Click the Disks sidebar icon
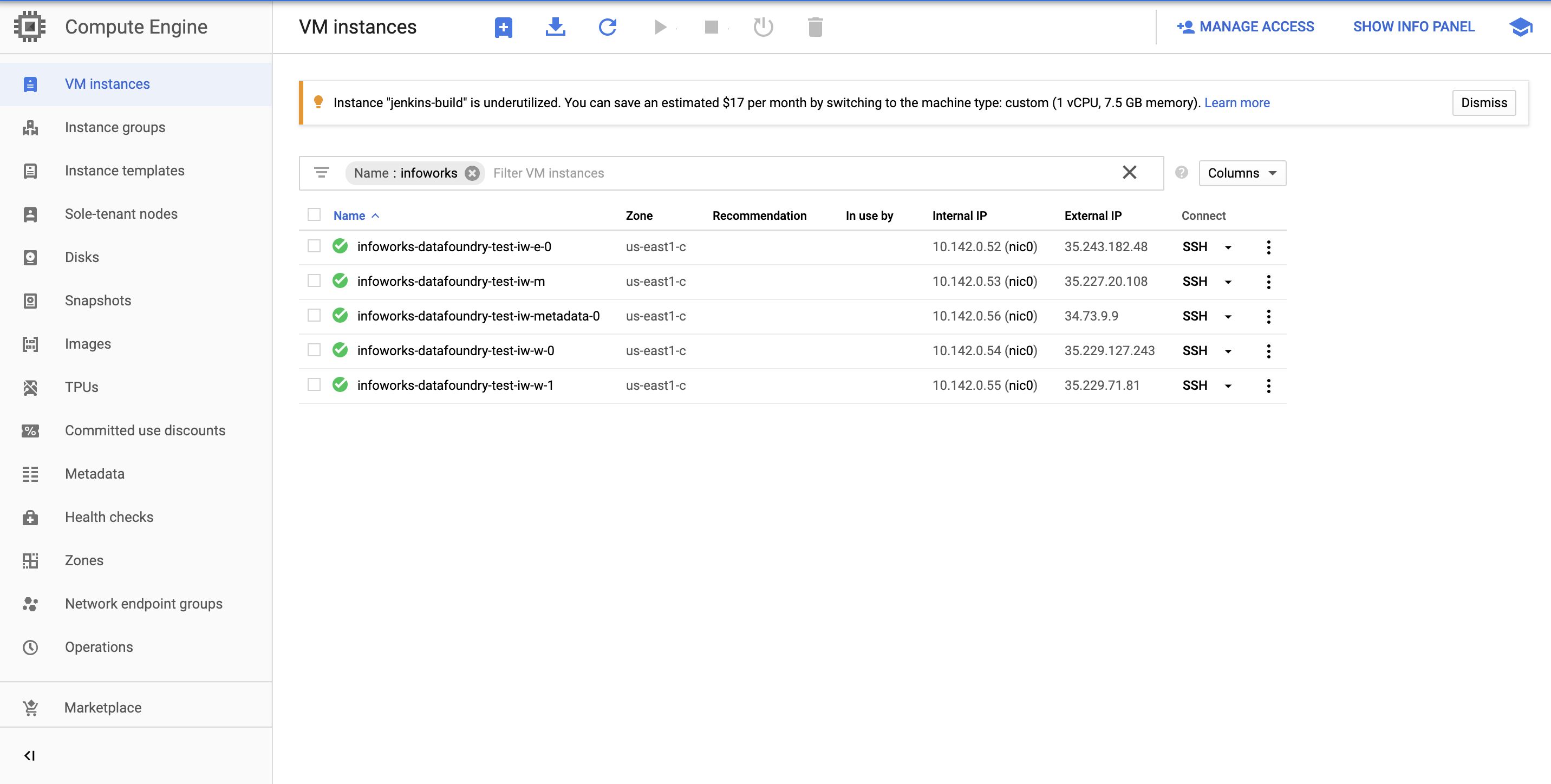Image resolution: width=1551 pixels, height=784 pixels. point(30,258)
